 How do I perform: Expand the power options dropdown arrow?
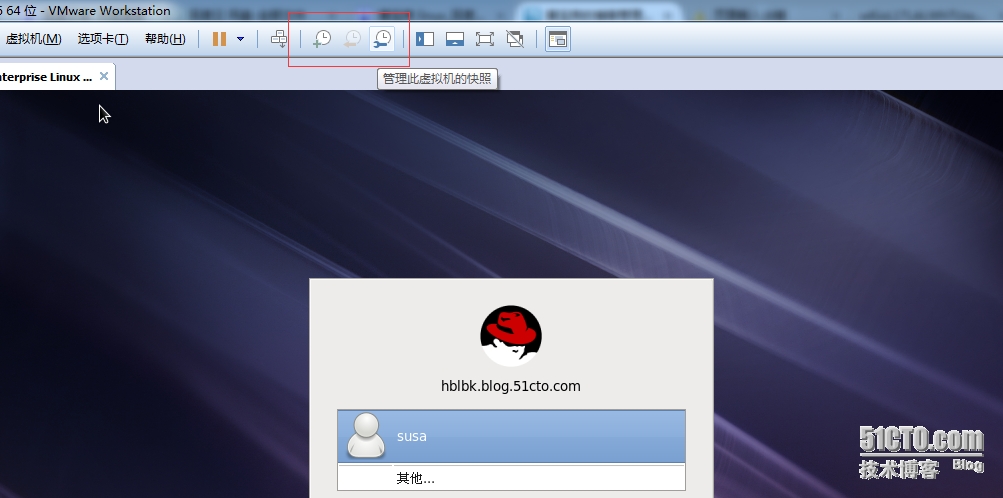pyautogui.click(x=241, y=39)
